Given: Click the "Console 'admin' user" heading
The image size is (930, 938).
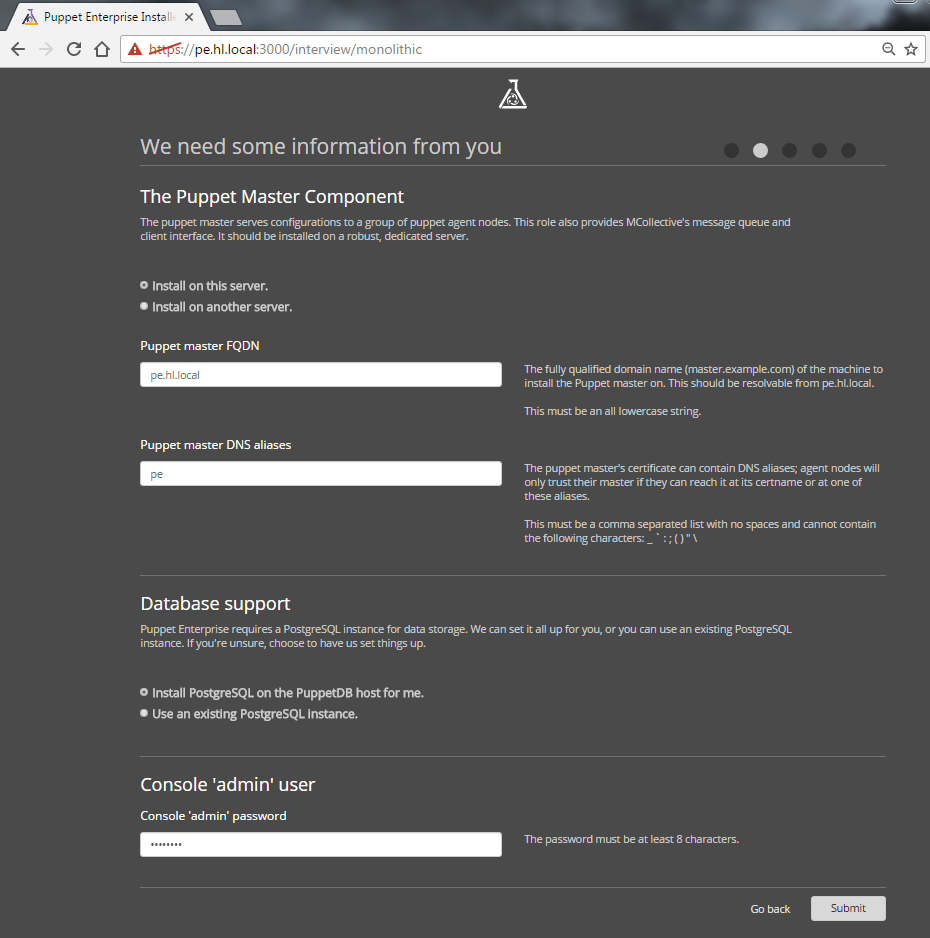Looking at the screenshot, I should pyautogui.click(x=227, y=784).
